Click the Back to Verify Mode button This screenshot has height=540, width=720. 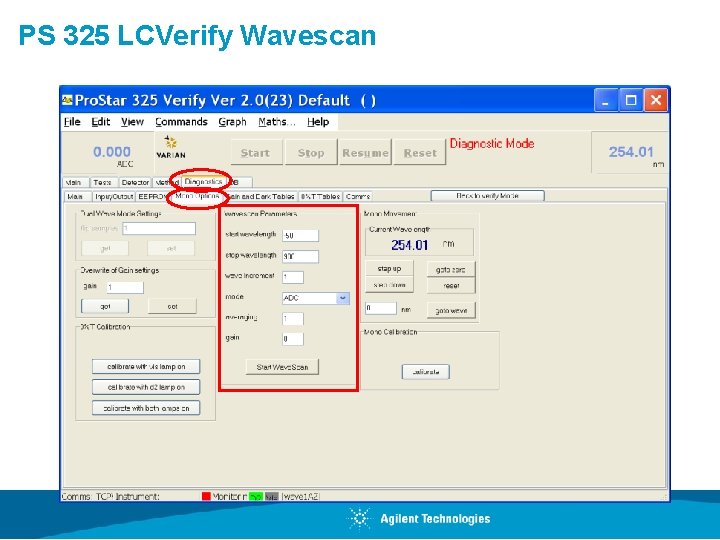(487, 196)
